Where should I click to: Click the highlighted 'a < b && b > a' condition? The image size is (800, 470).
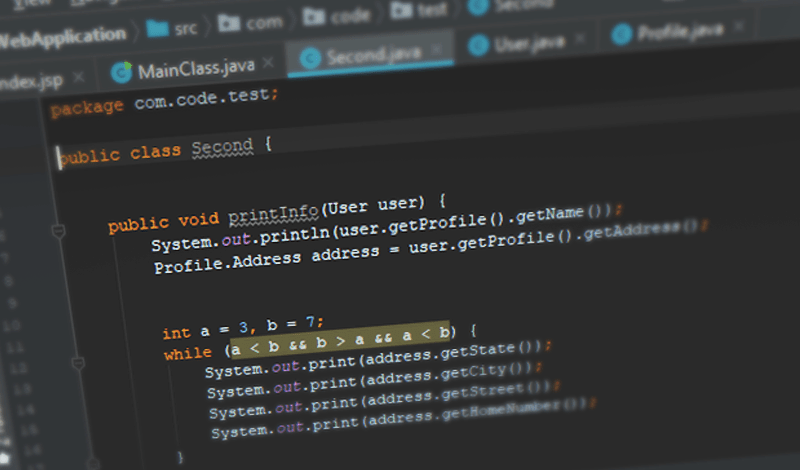[341, 339]
